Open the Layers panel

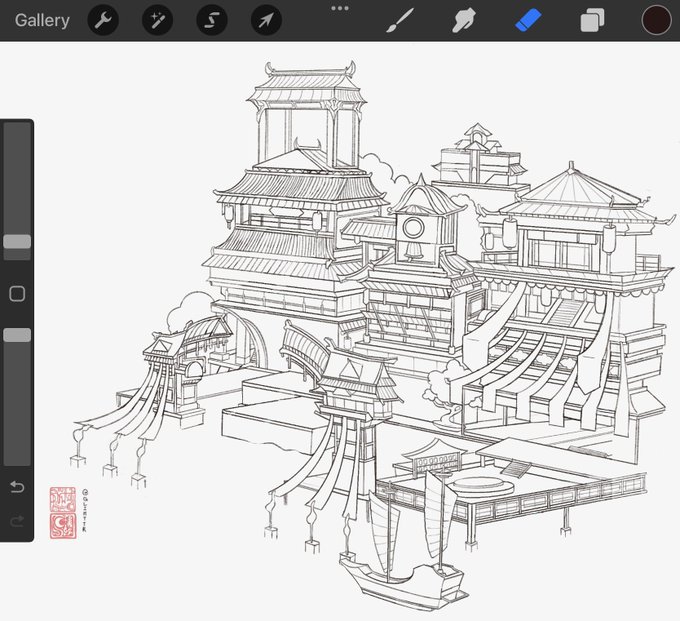[592, 21]
